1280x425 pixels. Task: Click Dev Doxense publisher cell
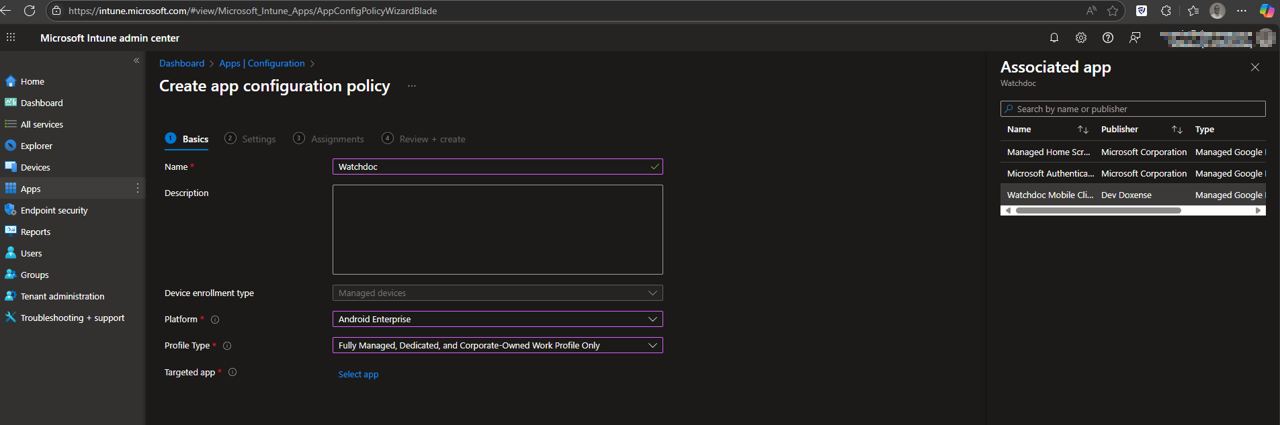[x=1126, y=195]
